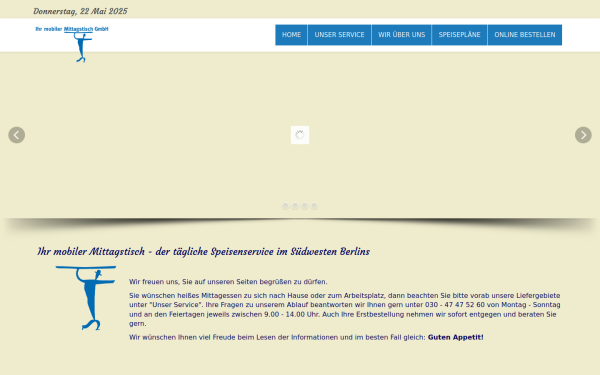Open the Unser Service menu item
600x375 pixels.
[339, 35]
